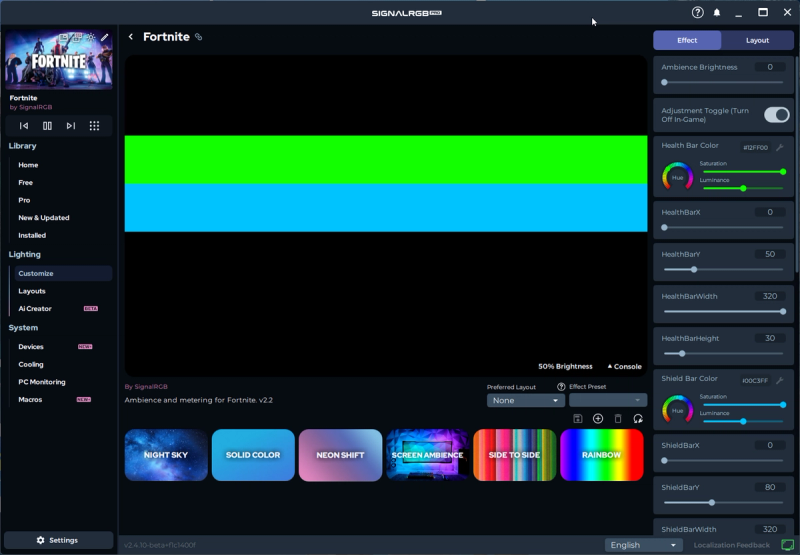Expand the Effect Preset dropdown
The width and height of the screenshot is (800, 555).
tap(608, 400)
